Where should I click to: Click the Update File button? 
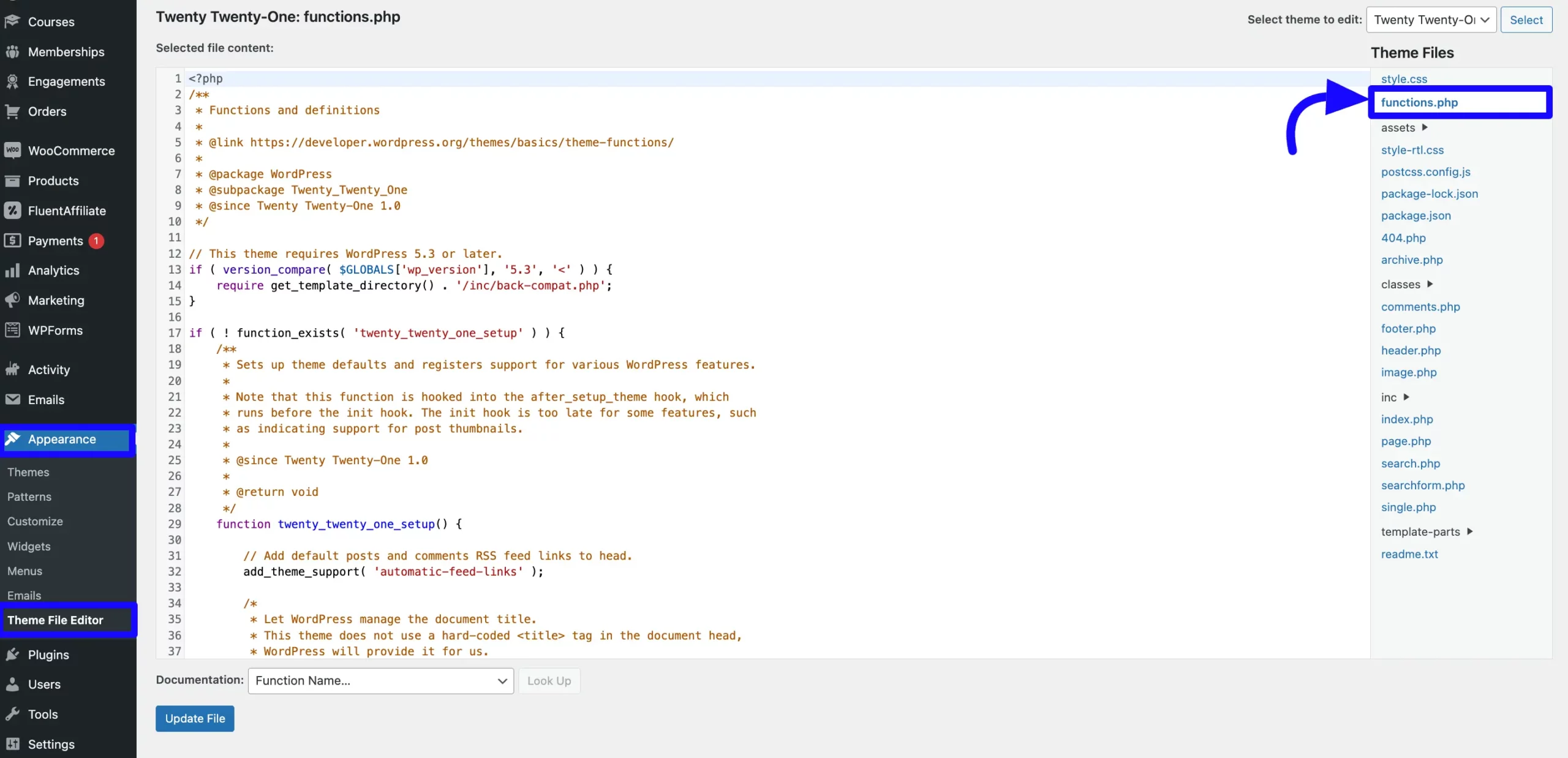(x=194, y=718)
